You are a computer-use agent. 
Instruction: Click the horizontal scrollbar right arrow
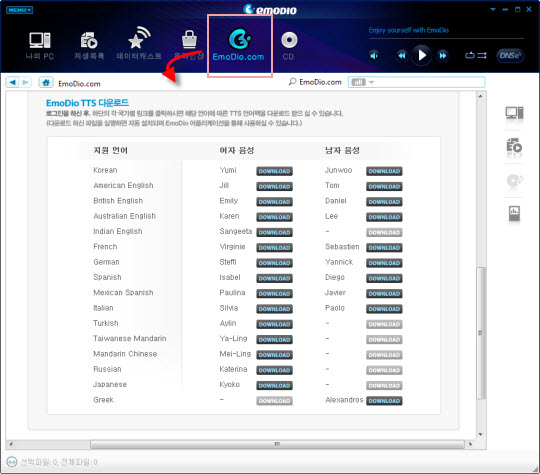coord(470,444)
